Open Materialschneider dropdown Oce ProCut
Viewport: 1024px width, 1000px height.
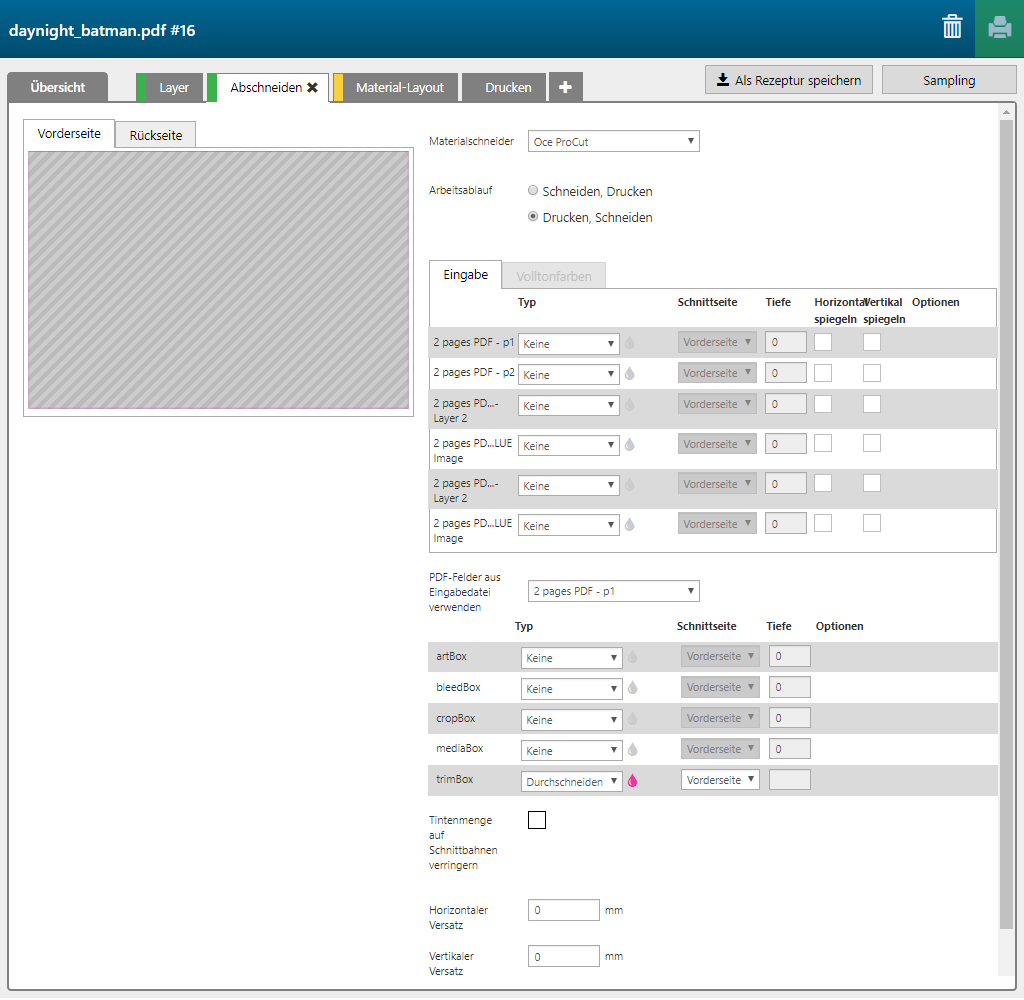pyautogui.click(x=613, y=142)
